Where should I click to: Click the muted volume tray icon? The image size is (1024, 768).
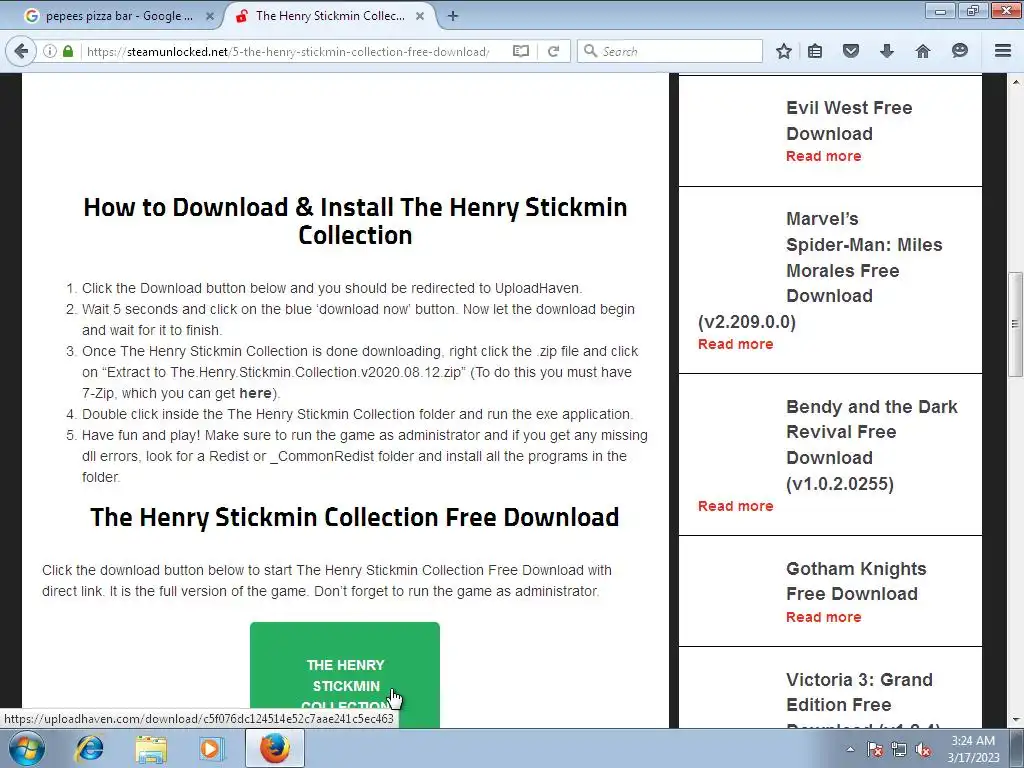pos(923,749)
